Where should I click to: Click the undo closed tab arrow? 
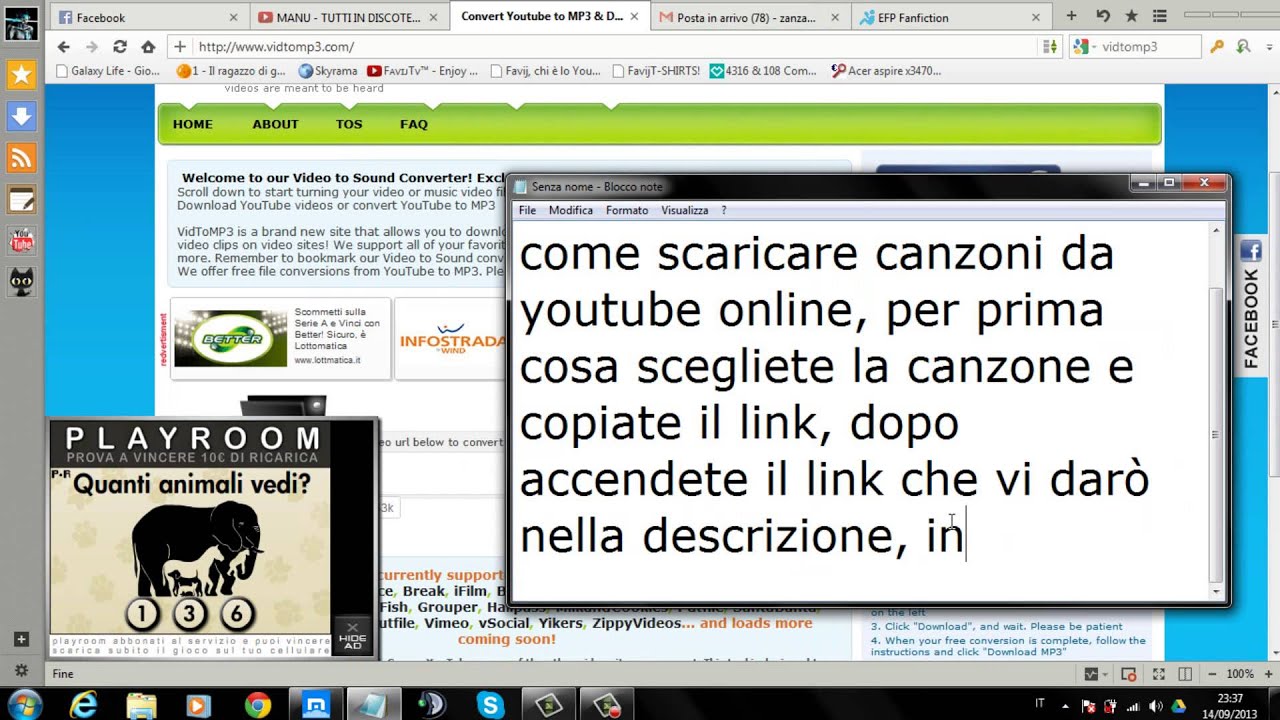1102,16
